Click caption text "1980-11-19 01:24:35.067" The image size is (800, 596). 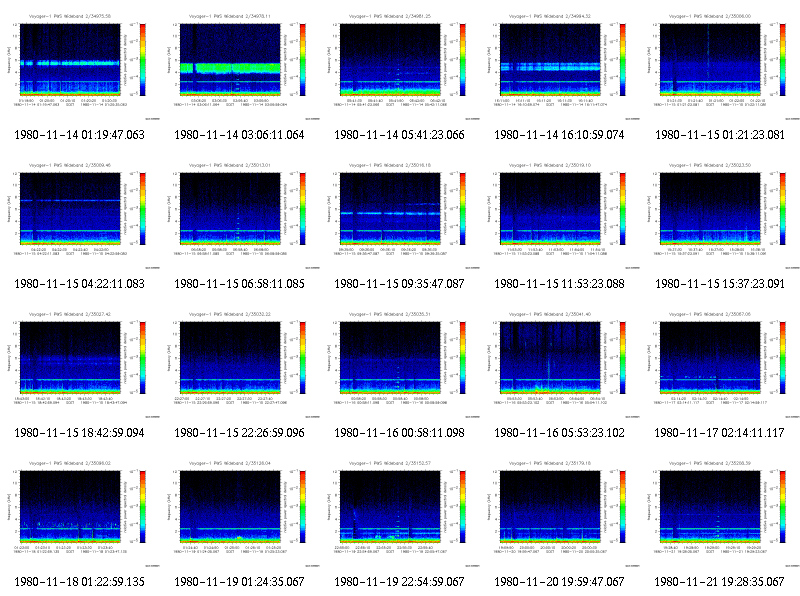point(239,582)
